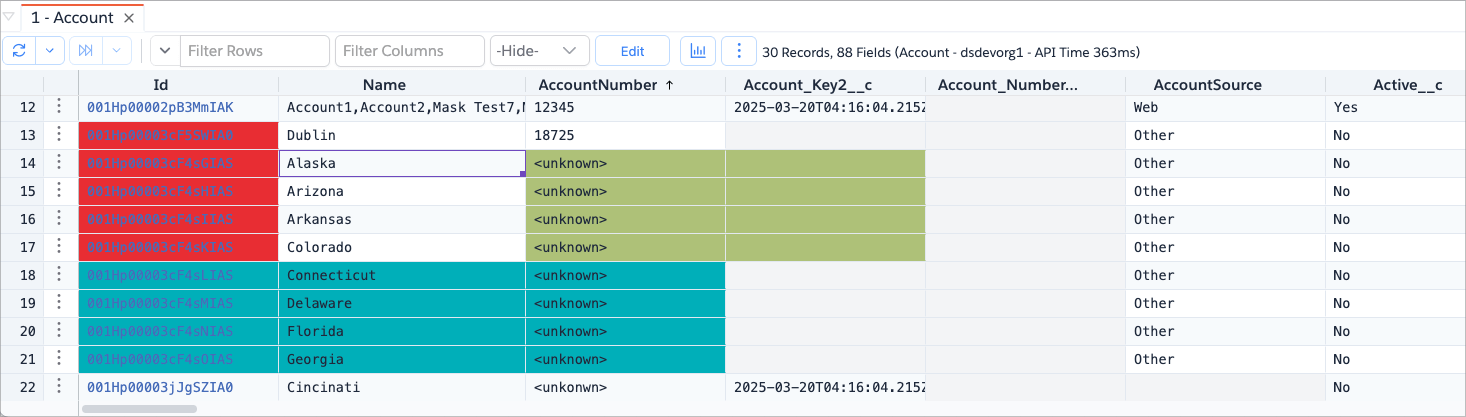Click the refresh query icon
Viewport: 1466px width, 417px height.
tap(20, 51)
